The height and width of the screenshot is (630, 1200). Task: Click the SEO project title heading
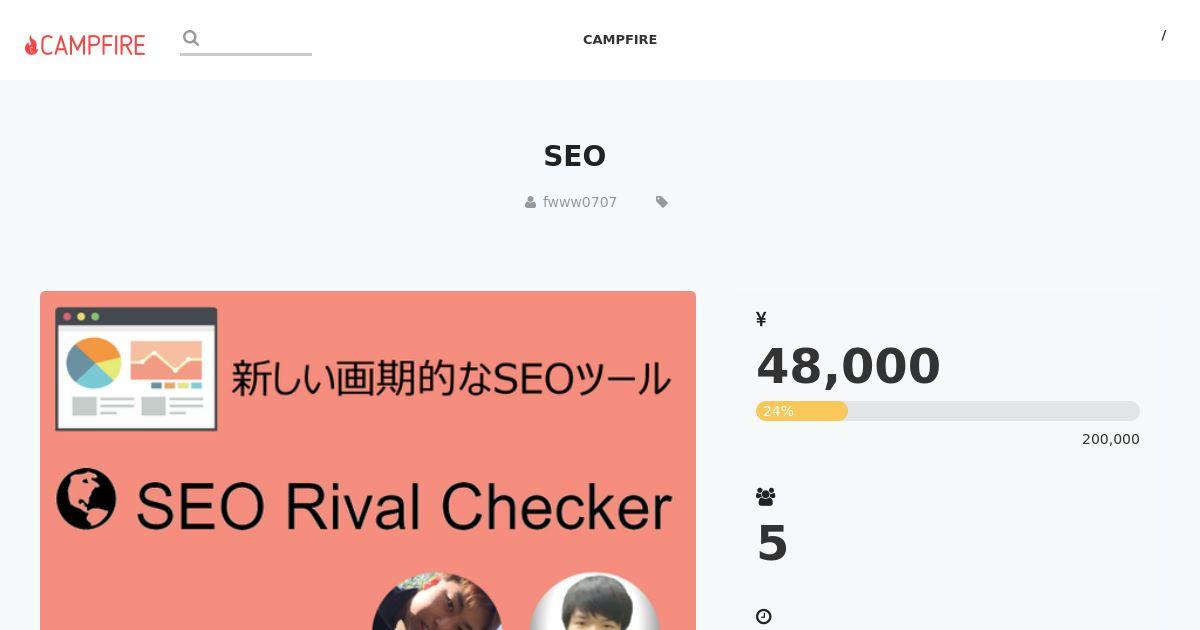pos(575,156)
